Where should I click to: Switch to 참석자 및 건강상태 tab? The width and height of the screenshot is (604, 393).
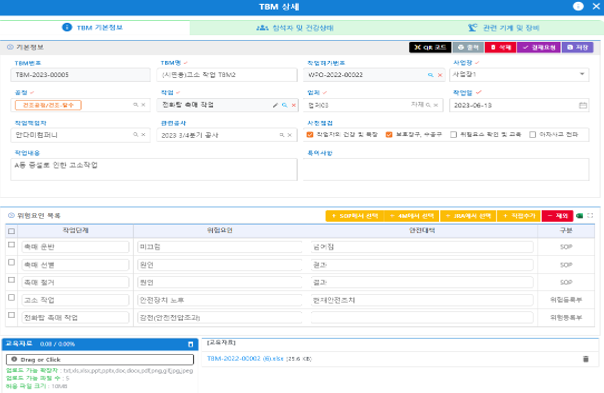[x=295, y=28]
